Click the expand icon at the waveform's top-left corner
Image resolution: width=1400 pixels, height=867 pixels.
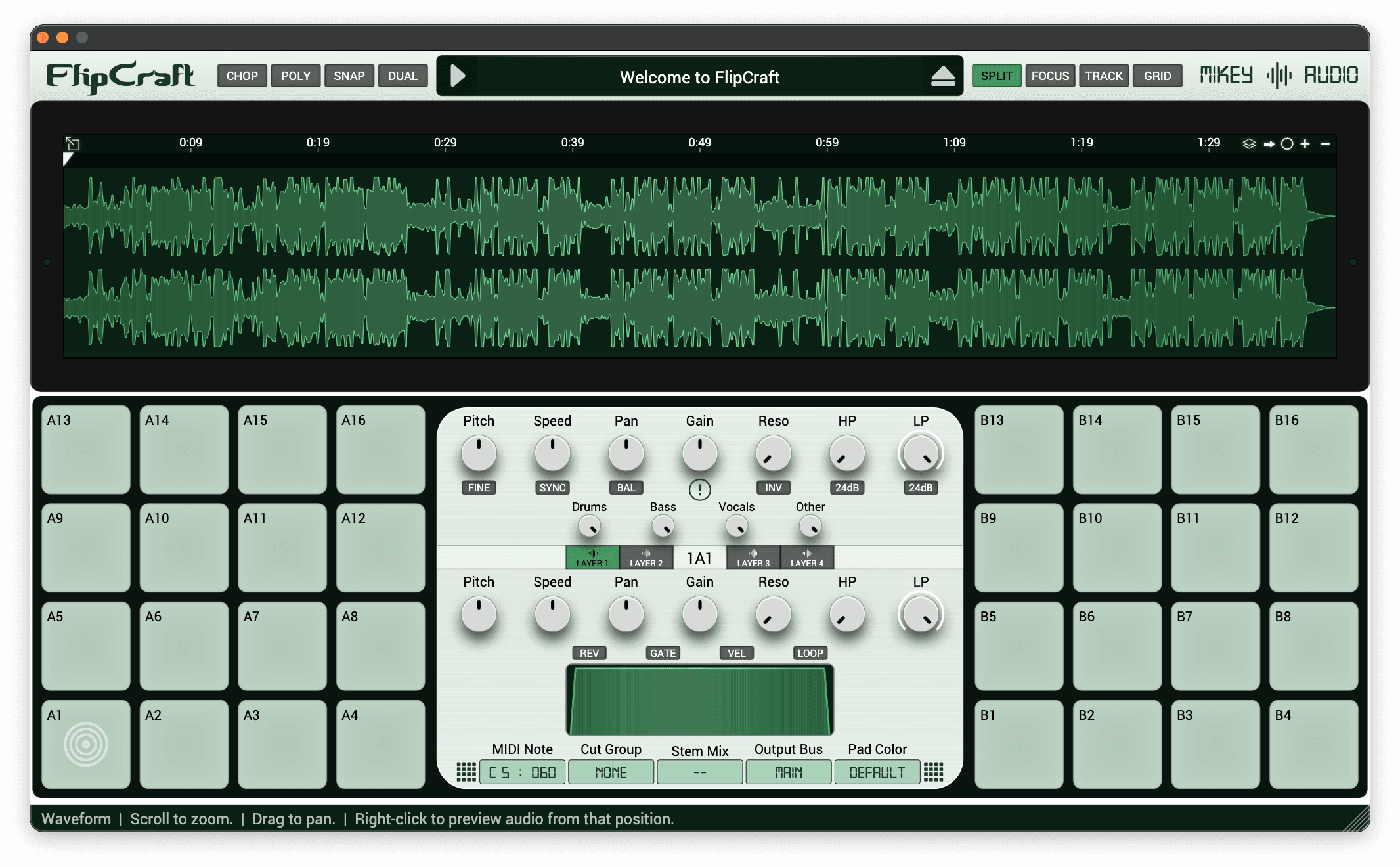pyautogui.click(x=73, y=144)
